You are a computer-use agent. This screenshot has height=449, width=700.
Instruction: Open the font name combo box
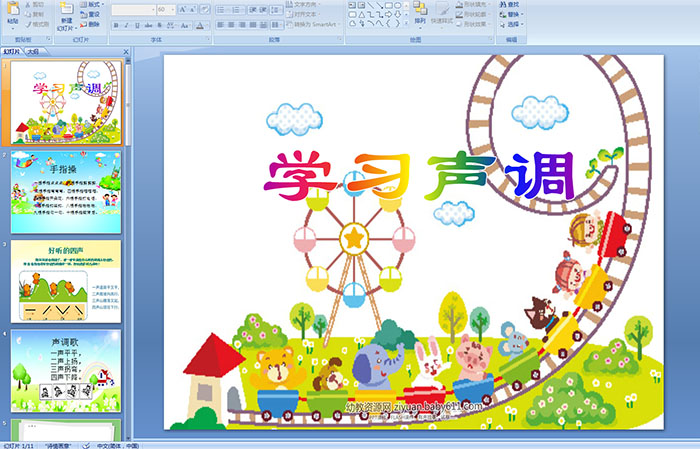click(133, 9)
